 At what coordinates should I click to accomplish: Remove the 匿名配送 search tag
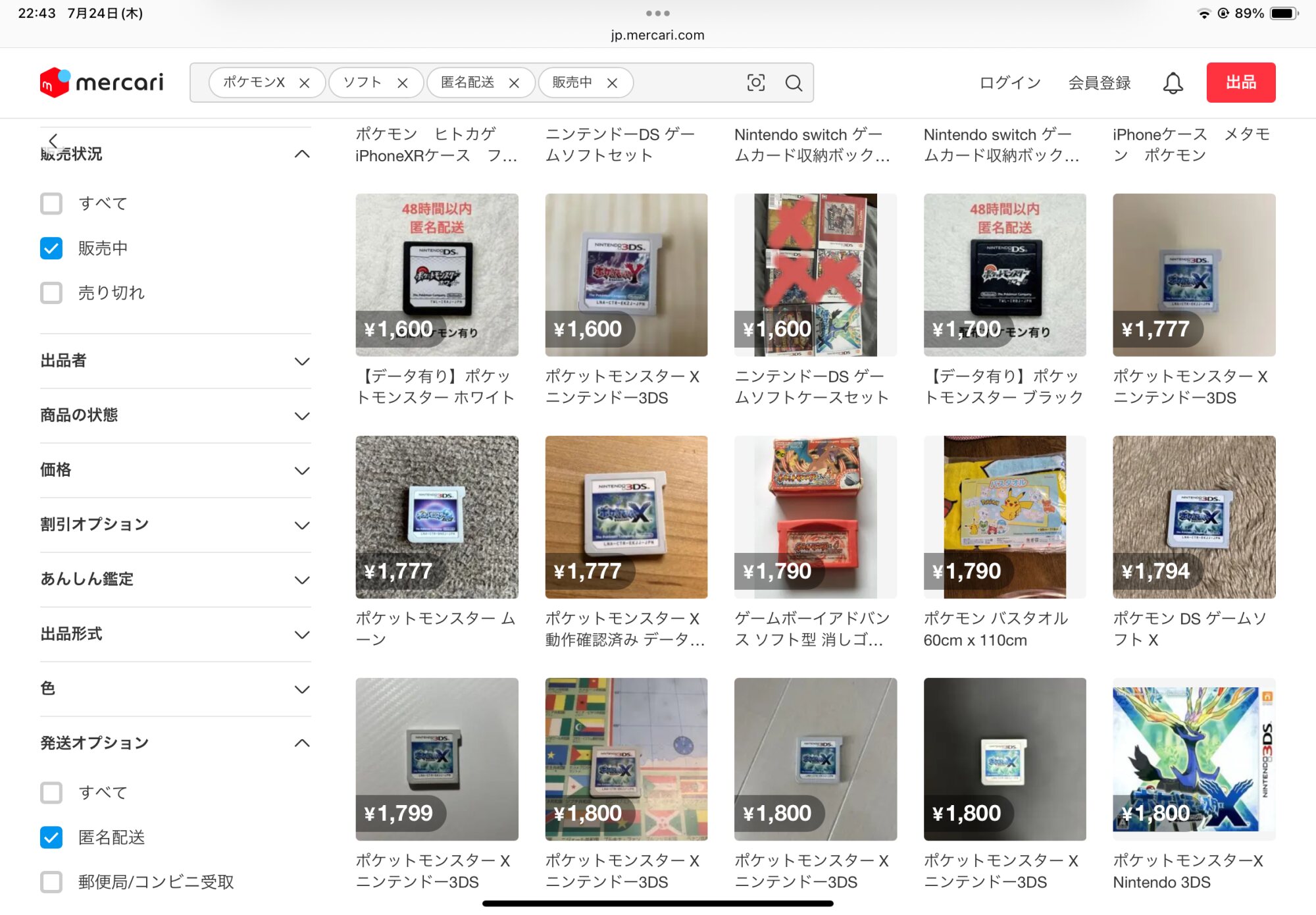(514, 83)
